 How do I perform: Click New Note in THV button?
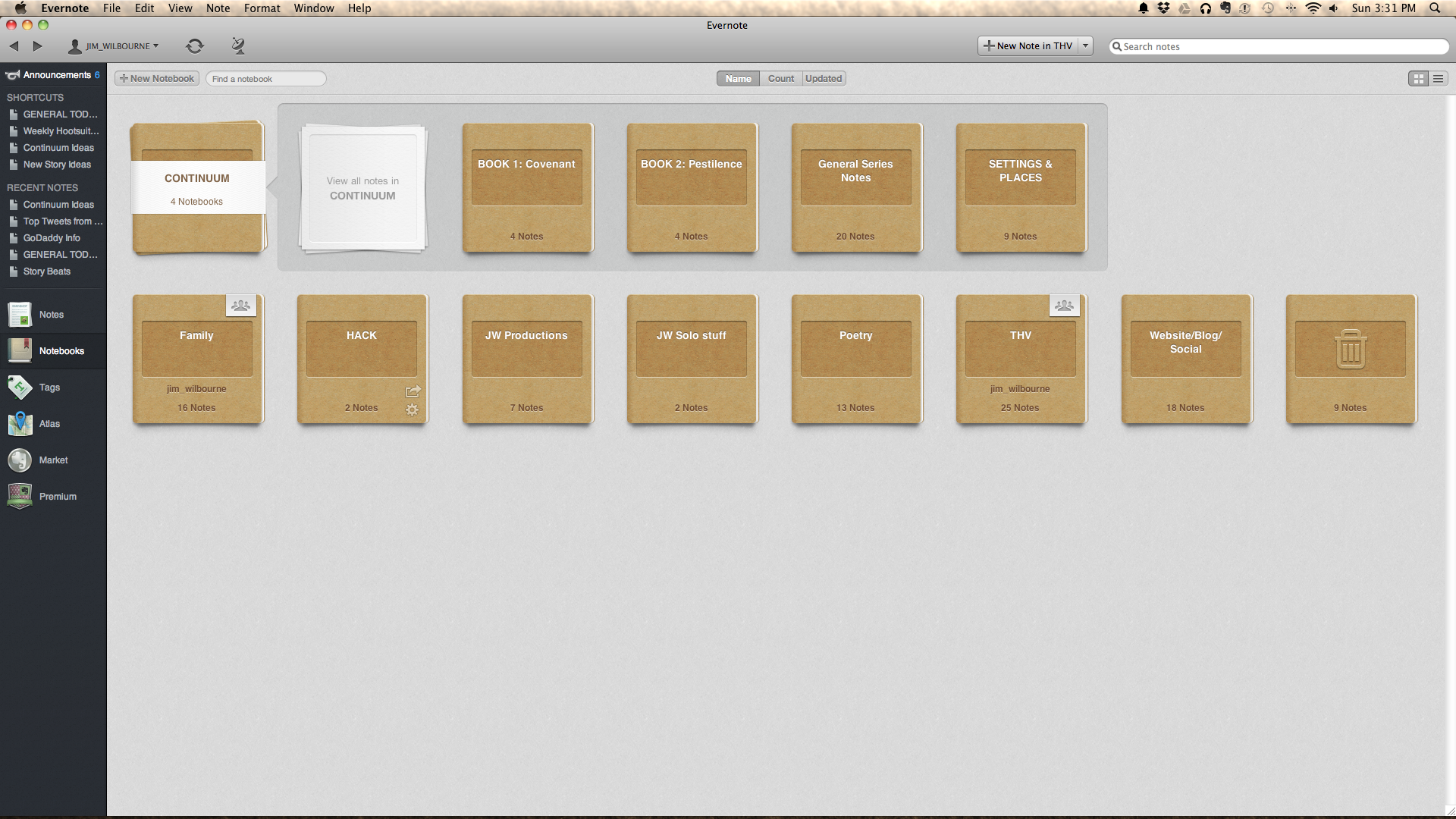[x=1028, y=46]
